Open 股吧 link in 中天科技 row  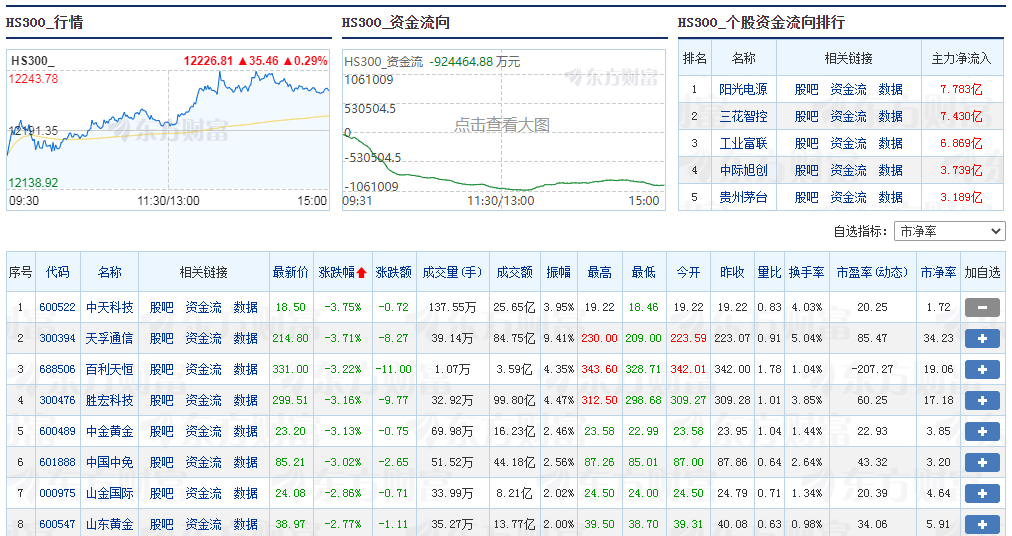(x=161, y=307)
